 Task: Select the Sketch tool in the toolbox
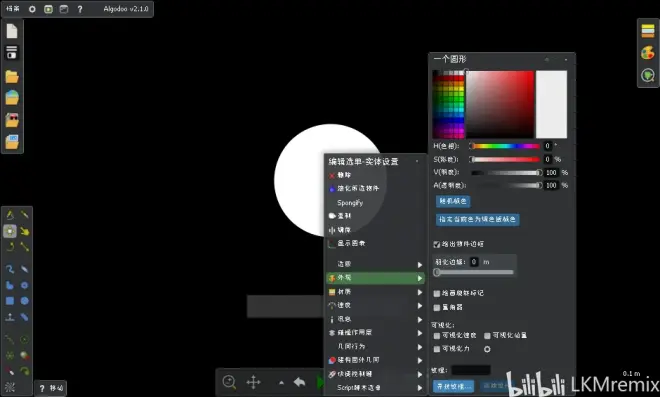(10, 215)
